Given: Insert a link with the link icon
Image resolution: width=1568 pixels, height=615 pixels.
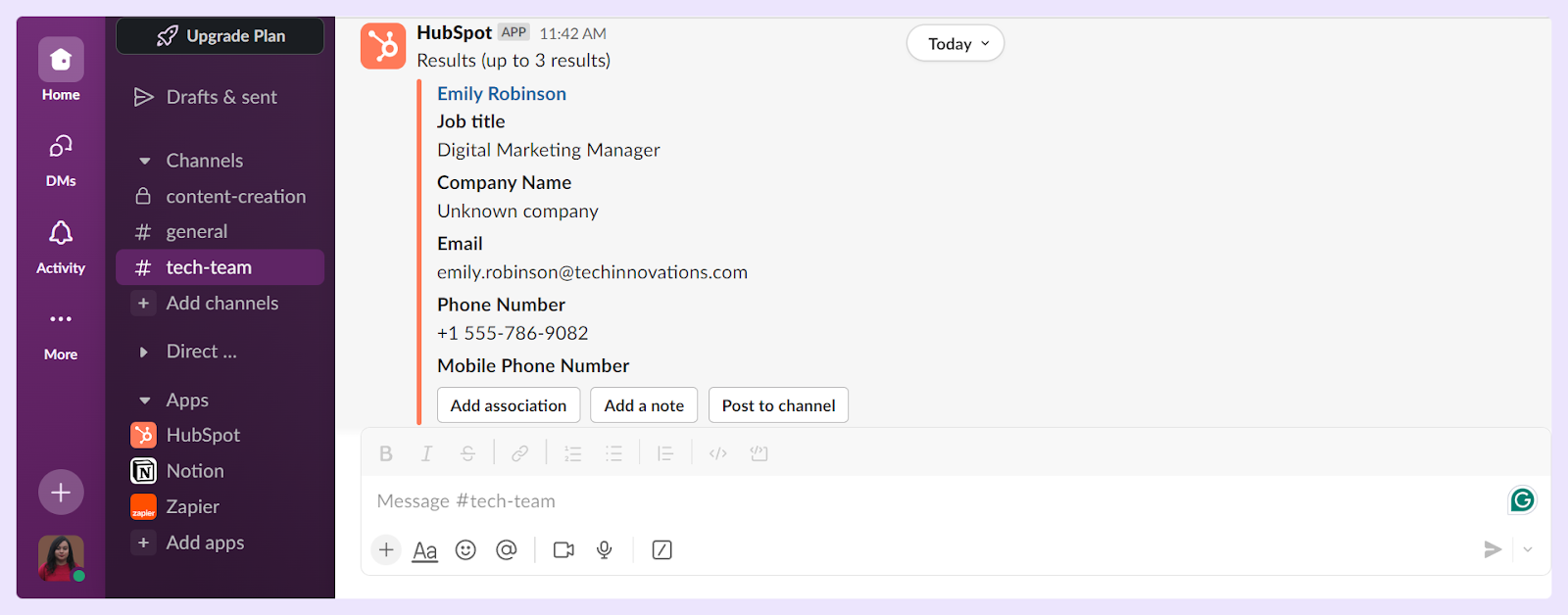Looking at the screenshot, I should coord(519,453).
